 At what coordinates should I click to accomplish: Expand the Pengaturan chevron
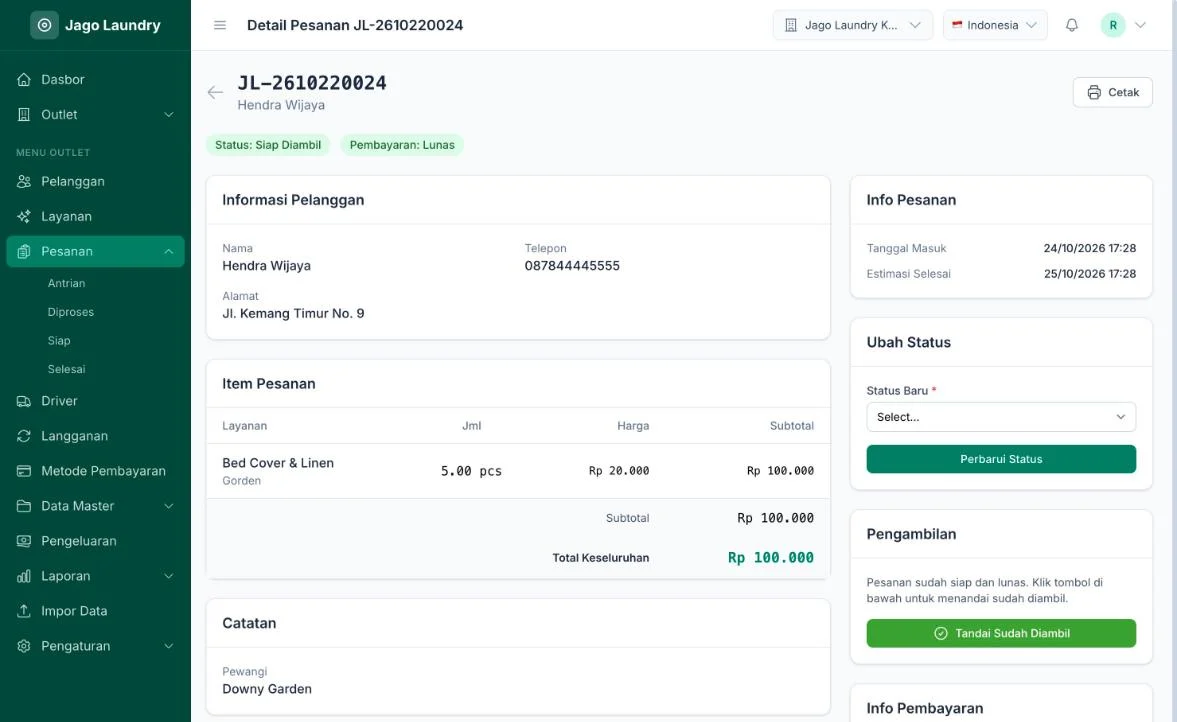pos(169,646)
